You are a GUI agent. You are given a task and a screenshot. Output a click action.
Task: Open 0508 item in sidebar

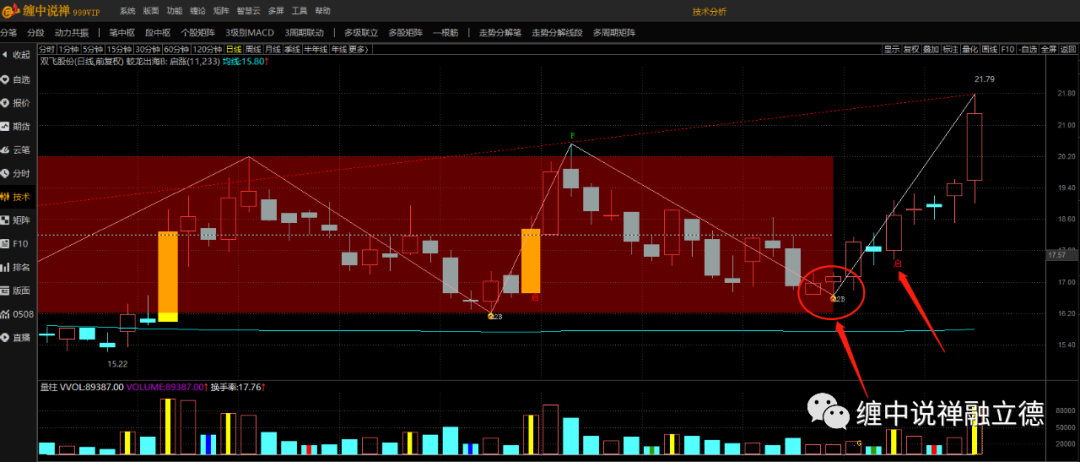(17, 315)
